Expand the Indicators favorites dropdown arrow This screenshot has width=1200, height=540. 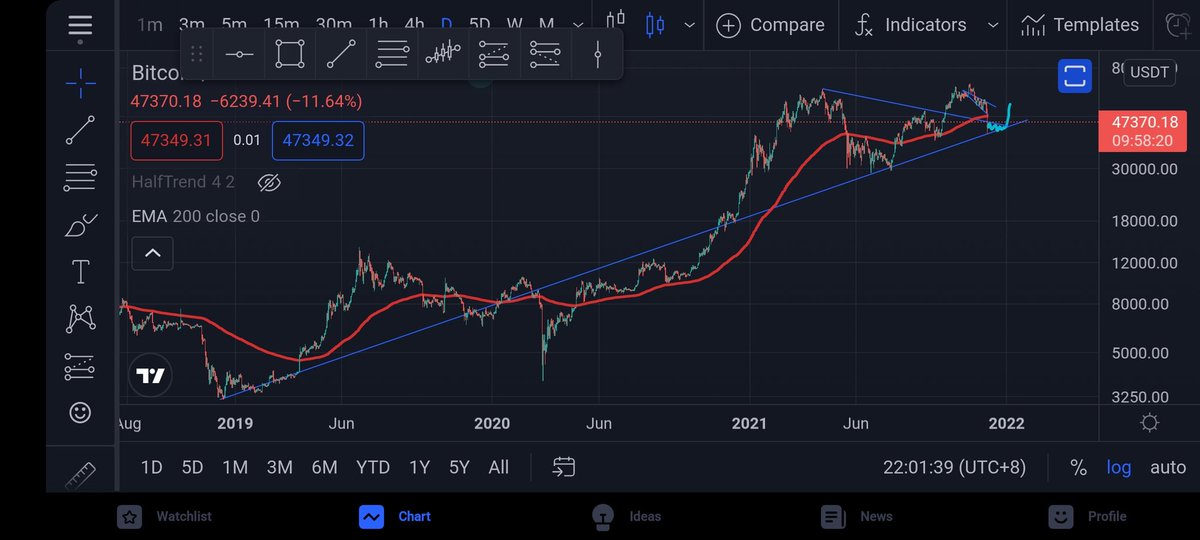tap(992, 24)
